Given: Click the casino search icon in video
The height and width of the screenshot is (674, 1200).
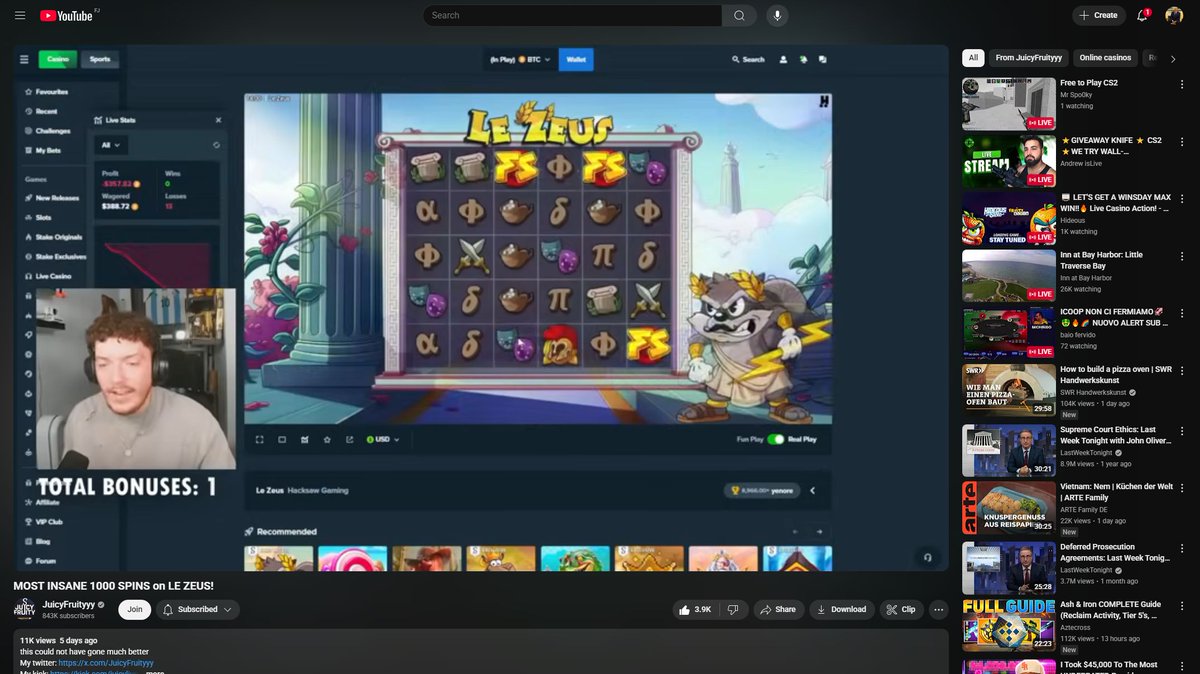Looking at the screenshot, I should click(x=736, y=60).
